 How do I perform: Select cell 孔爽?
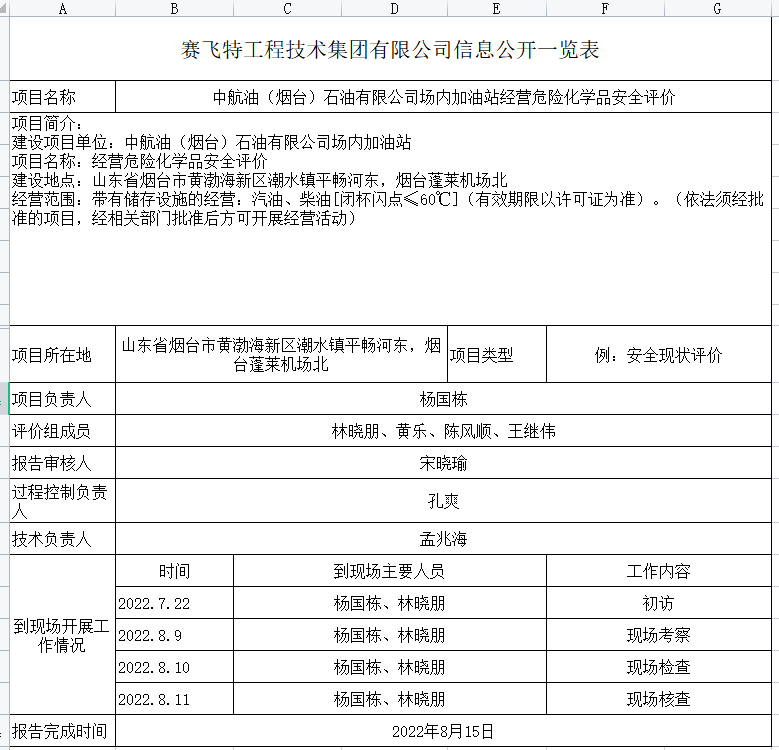click(x=443, y=500)
